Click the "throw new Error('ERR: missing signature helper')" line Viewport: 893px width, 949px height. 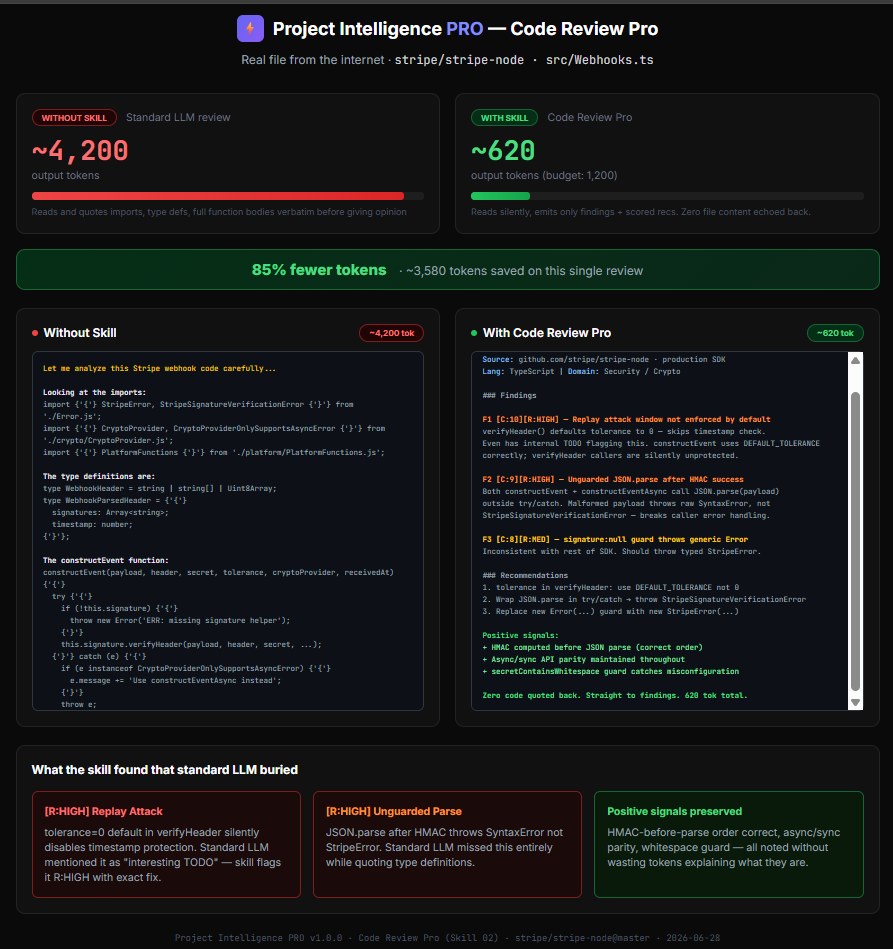(x=180, y=620)
